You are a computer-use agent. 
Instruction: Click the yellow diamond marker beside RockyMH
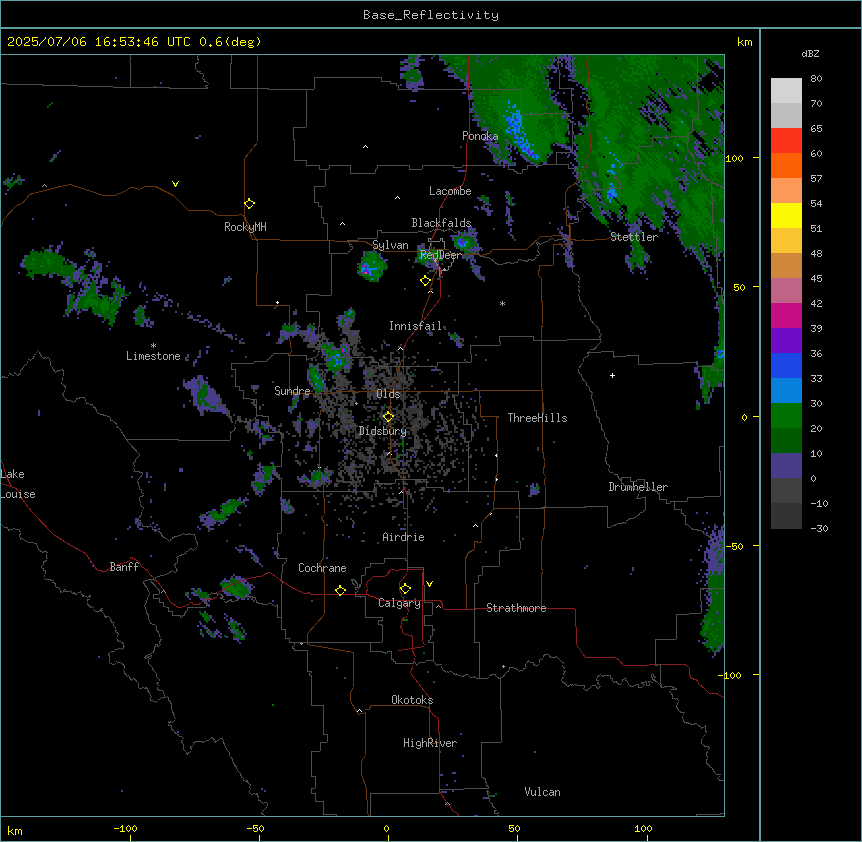(250, 204)
